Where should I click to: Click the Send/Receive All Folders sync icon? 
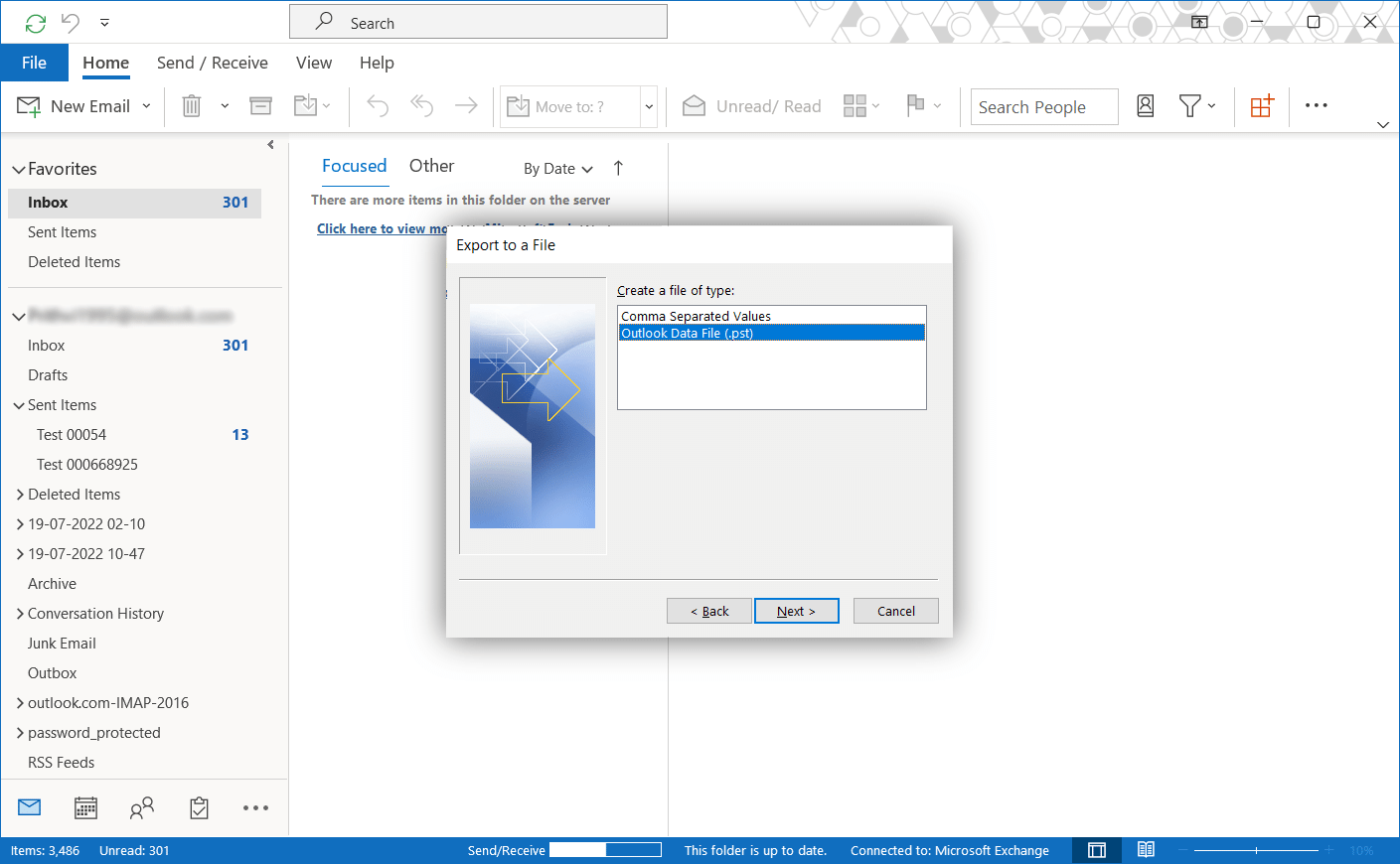[36, 23]
